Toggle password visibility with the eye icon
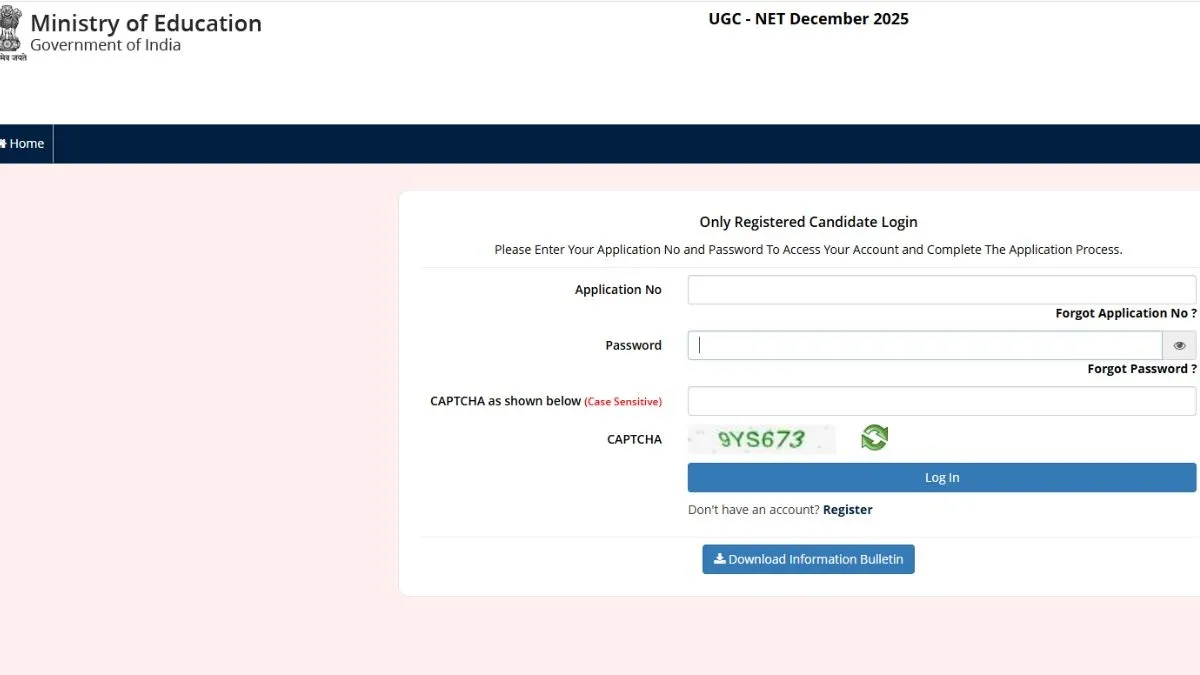The image size is (1200, 675). pos(1179,346)
